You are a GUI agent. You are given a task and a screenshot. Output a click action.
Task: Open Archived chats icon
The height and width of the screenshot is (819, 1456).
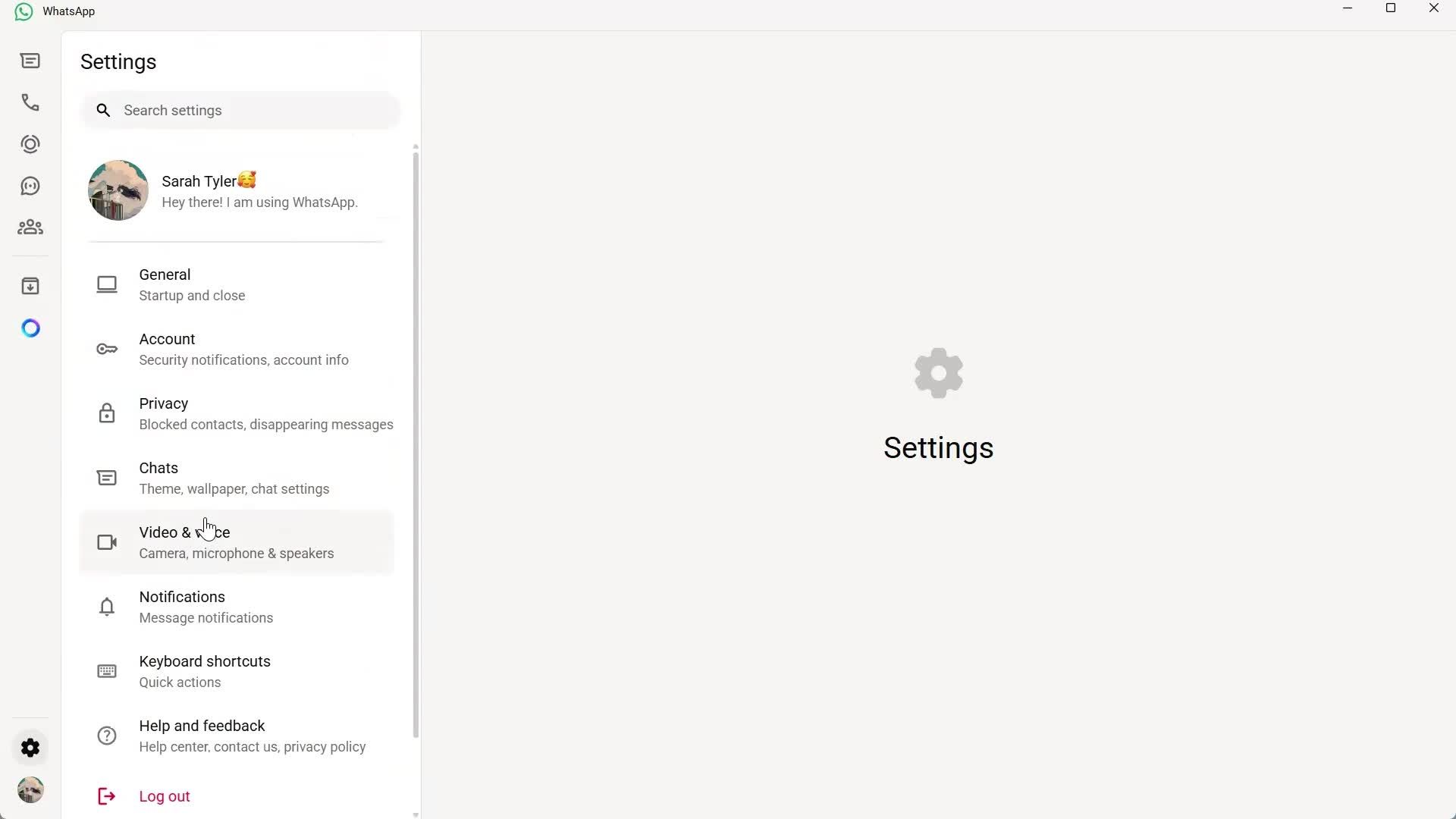(x=30, y=286)
